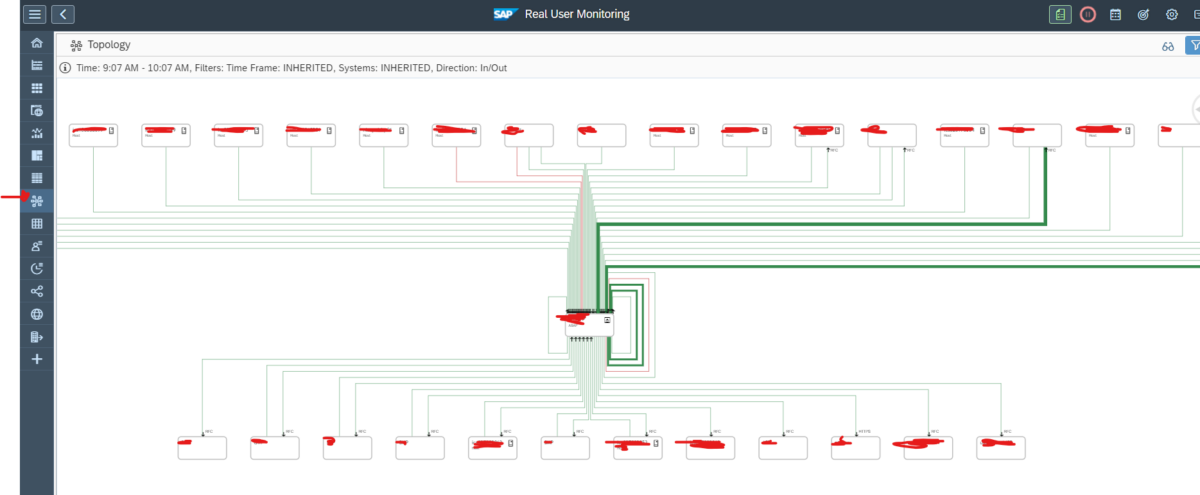Open the globe icon view in the sidebar
1200x495 pixels.
click(37, 314)
